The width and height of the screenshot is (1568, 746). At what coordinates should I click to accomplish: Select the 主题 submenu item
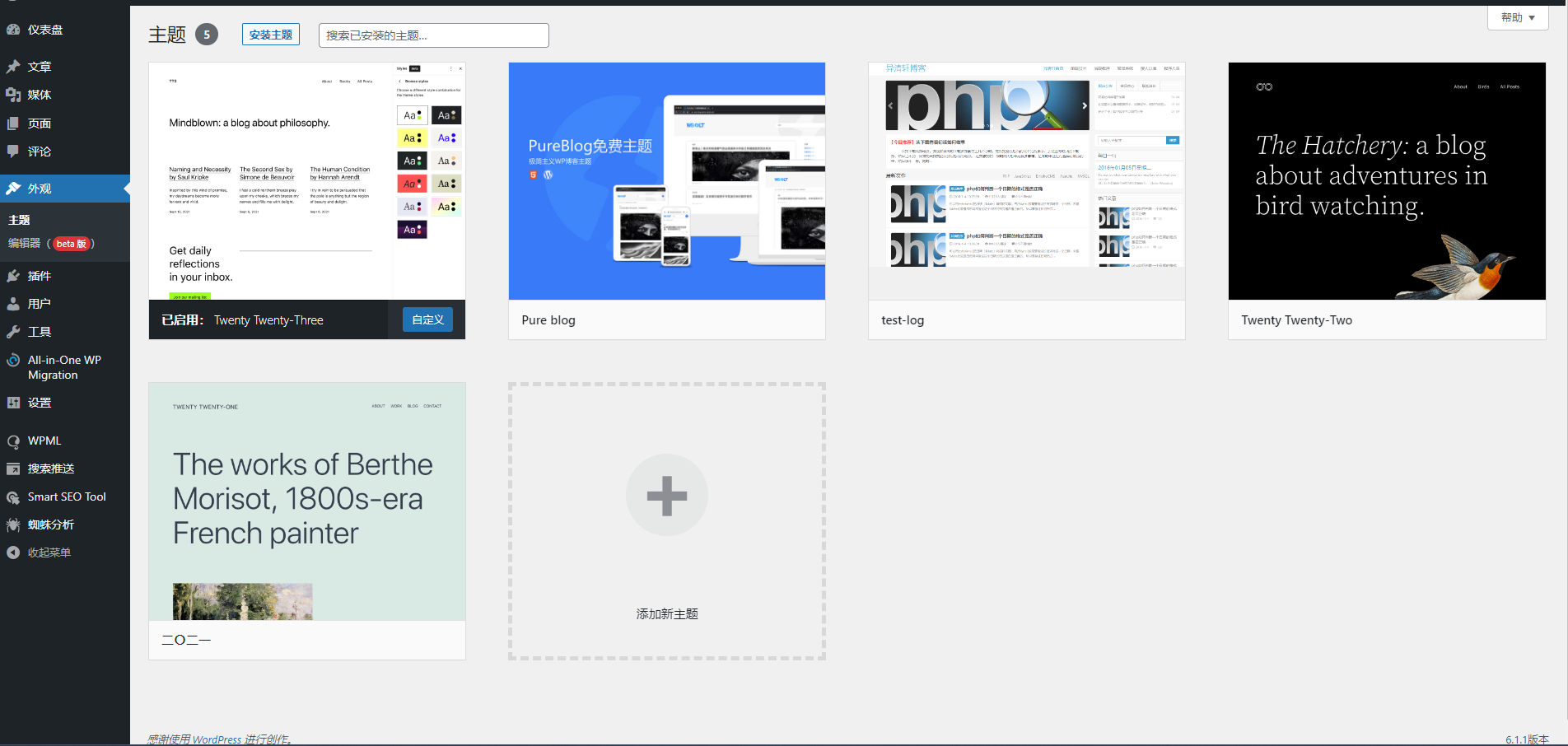19,220
